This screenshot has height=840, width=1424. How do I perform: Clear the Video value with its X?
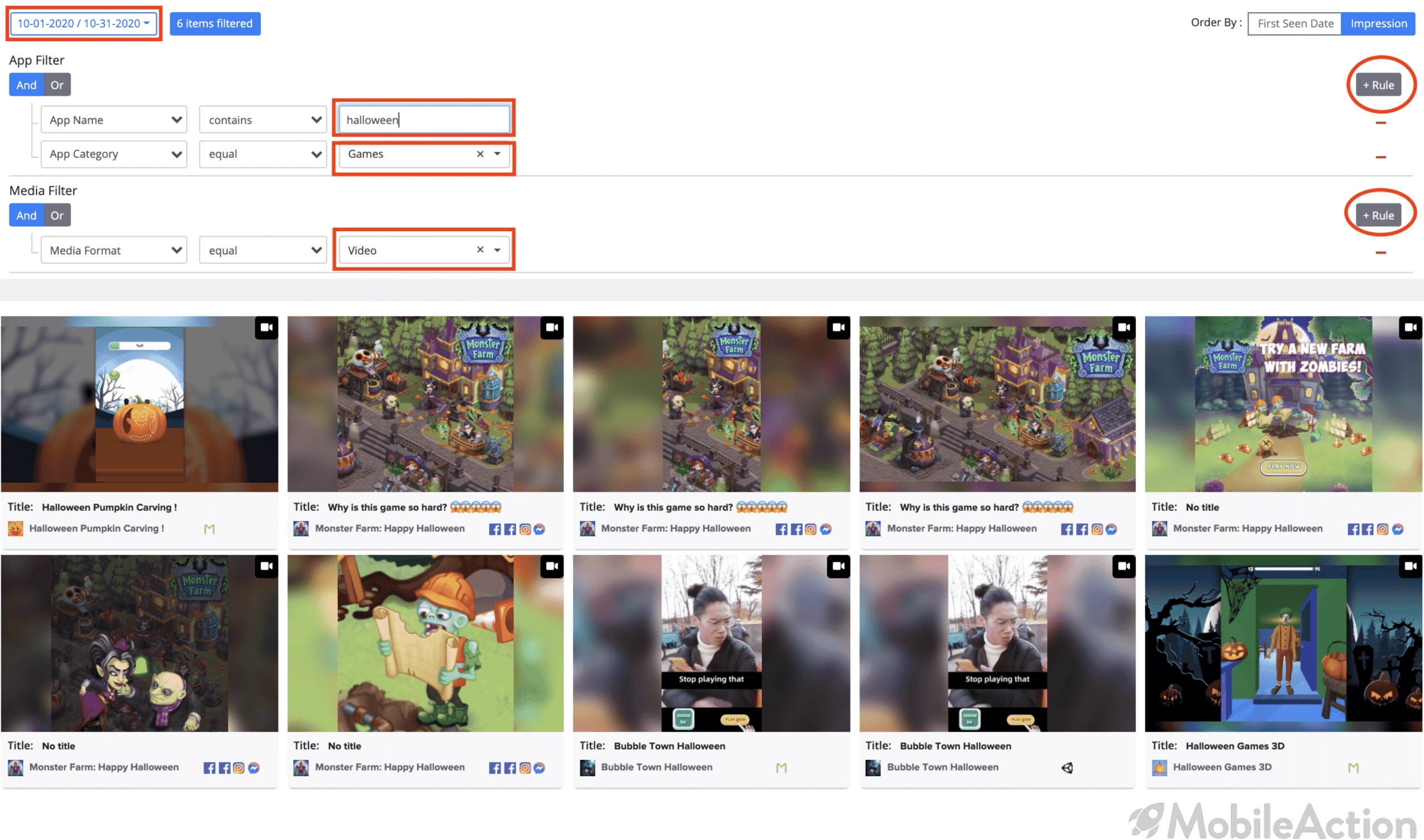point(479,250)
